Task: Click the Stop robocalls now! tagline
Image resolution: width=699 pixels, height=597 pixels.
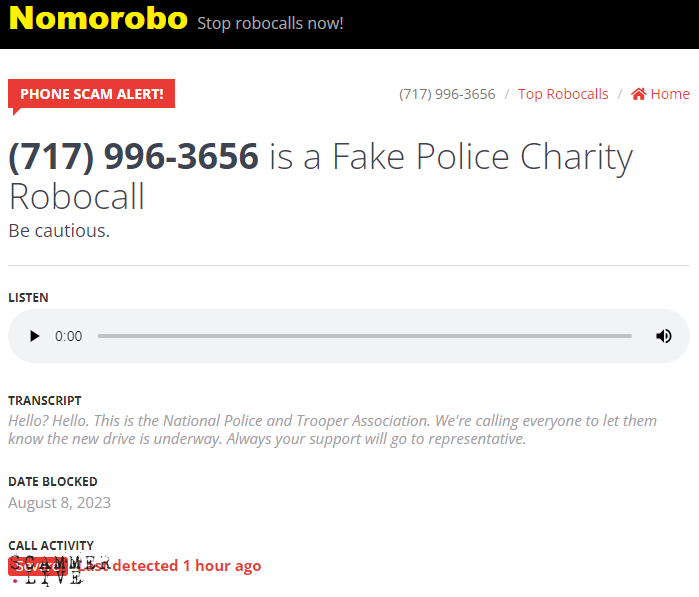Action: [x=270, y=23]
